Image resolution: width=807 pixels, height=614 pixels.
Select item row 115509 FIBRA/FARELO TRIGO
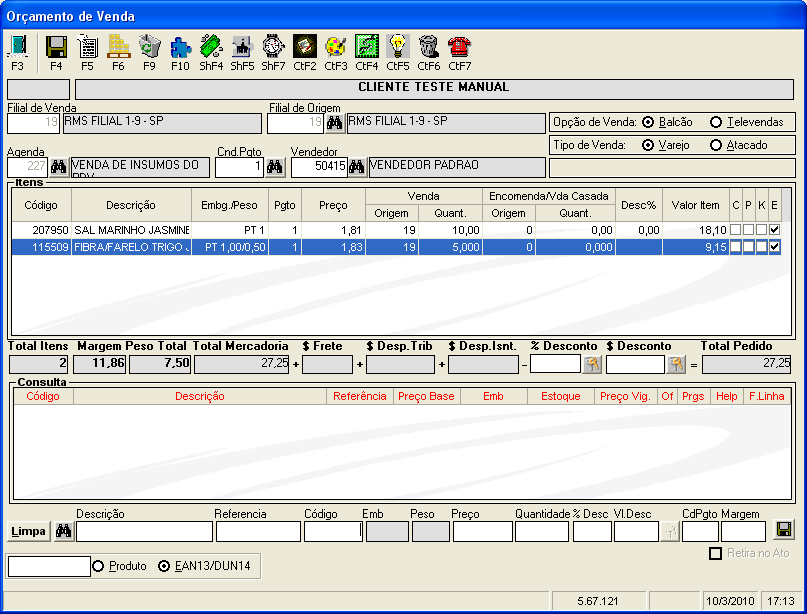coord(396,247)
